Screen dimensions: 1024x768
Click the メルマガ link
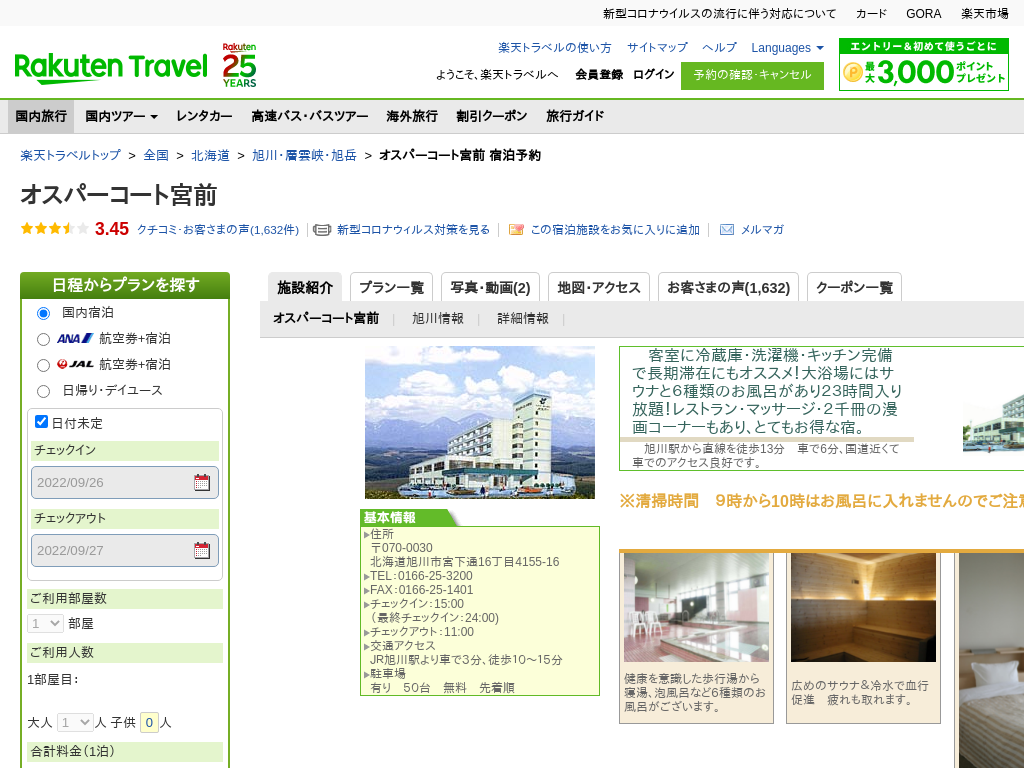(762, 230)
